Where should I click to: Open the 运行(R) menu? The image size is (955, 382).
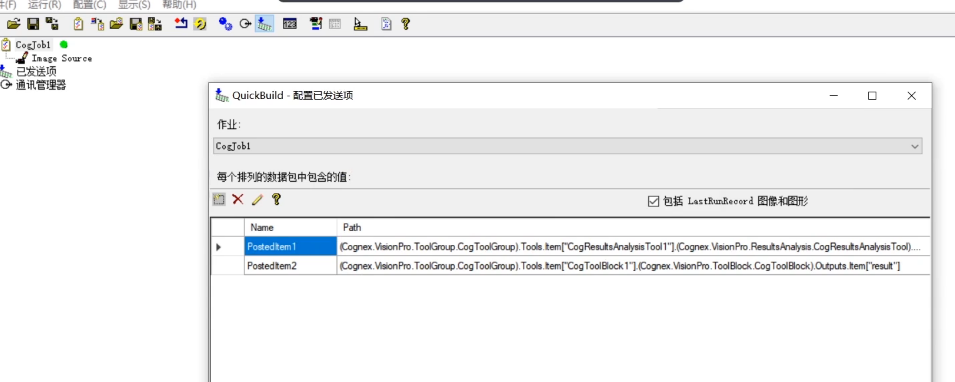coord(44,5)
